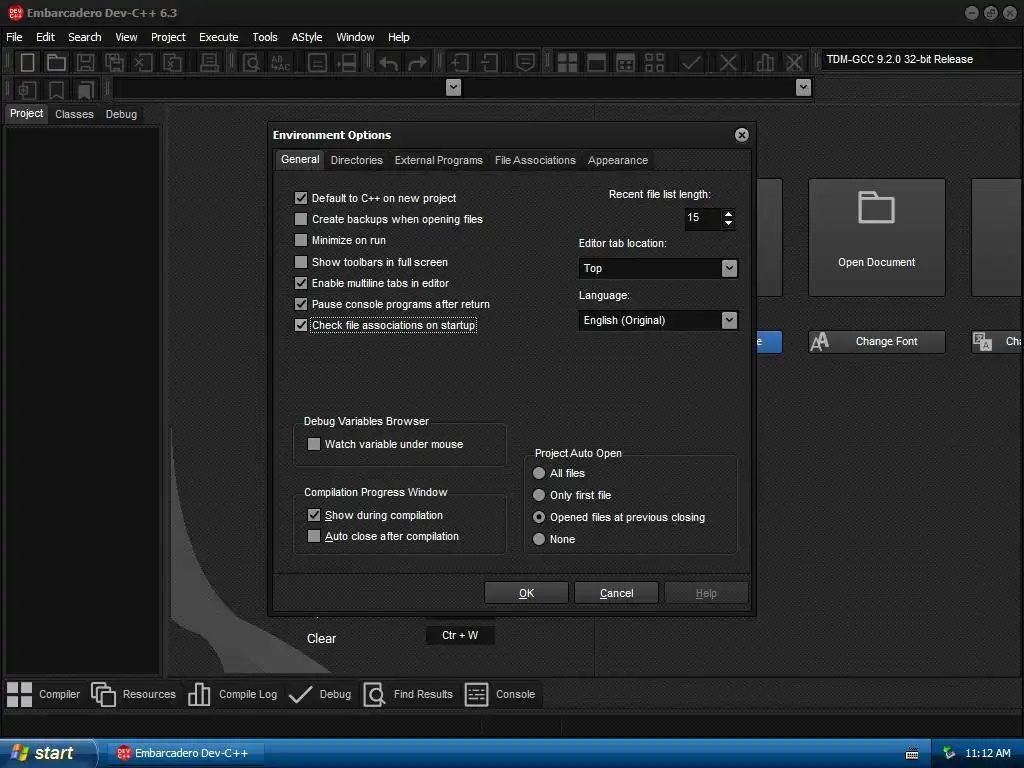This screenshot has height=768, width=1024.
Task: Switch to External Programs tab
Action: pos(439,160)
